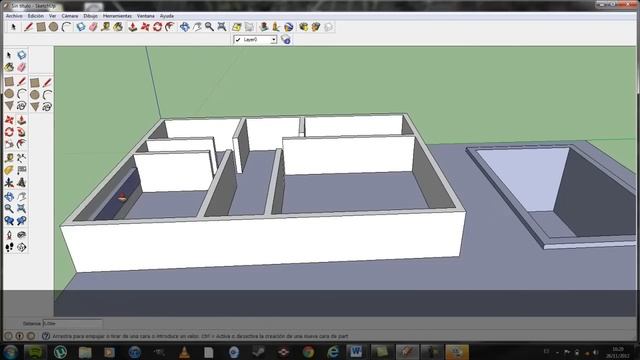Open the Ventana menu
Image resolution: width=640 pixels, height=360 pixels.
(x=146, y=16)
